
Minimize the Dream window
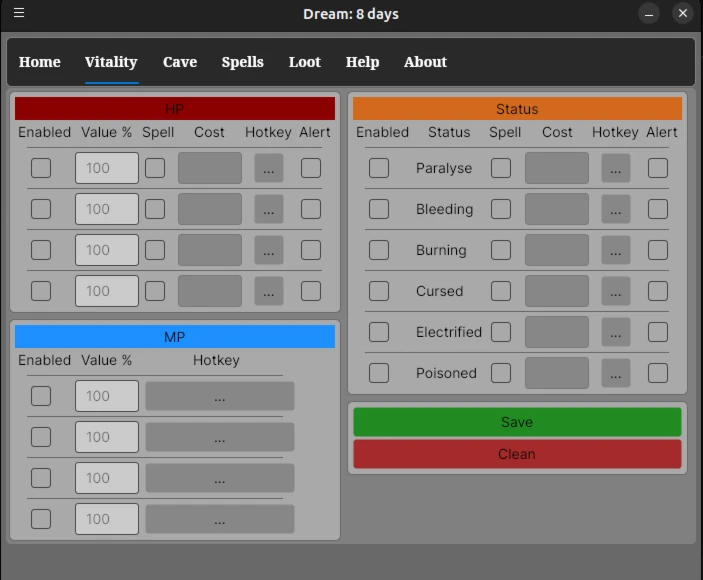648,14
